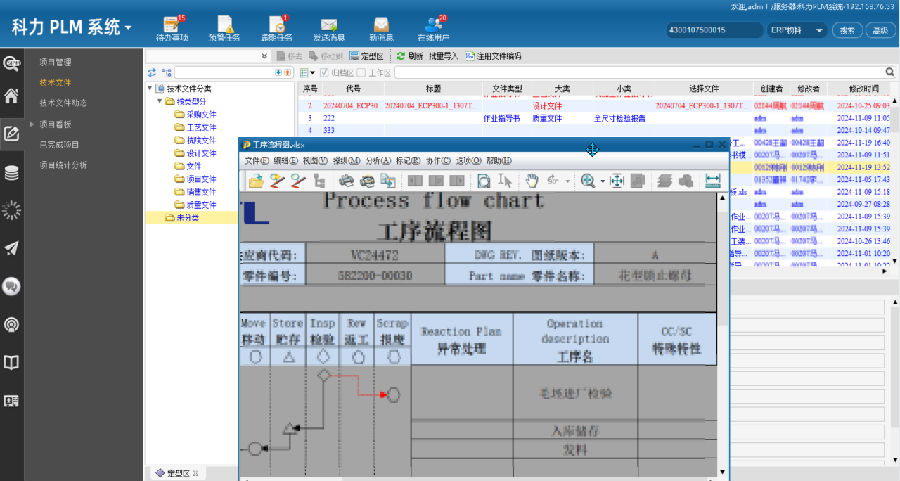Open the 发送消息 envelope icon

(x=328, y=27)
